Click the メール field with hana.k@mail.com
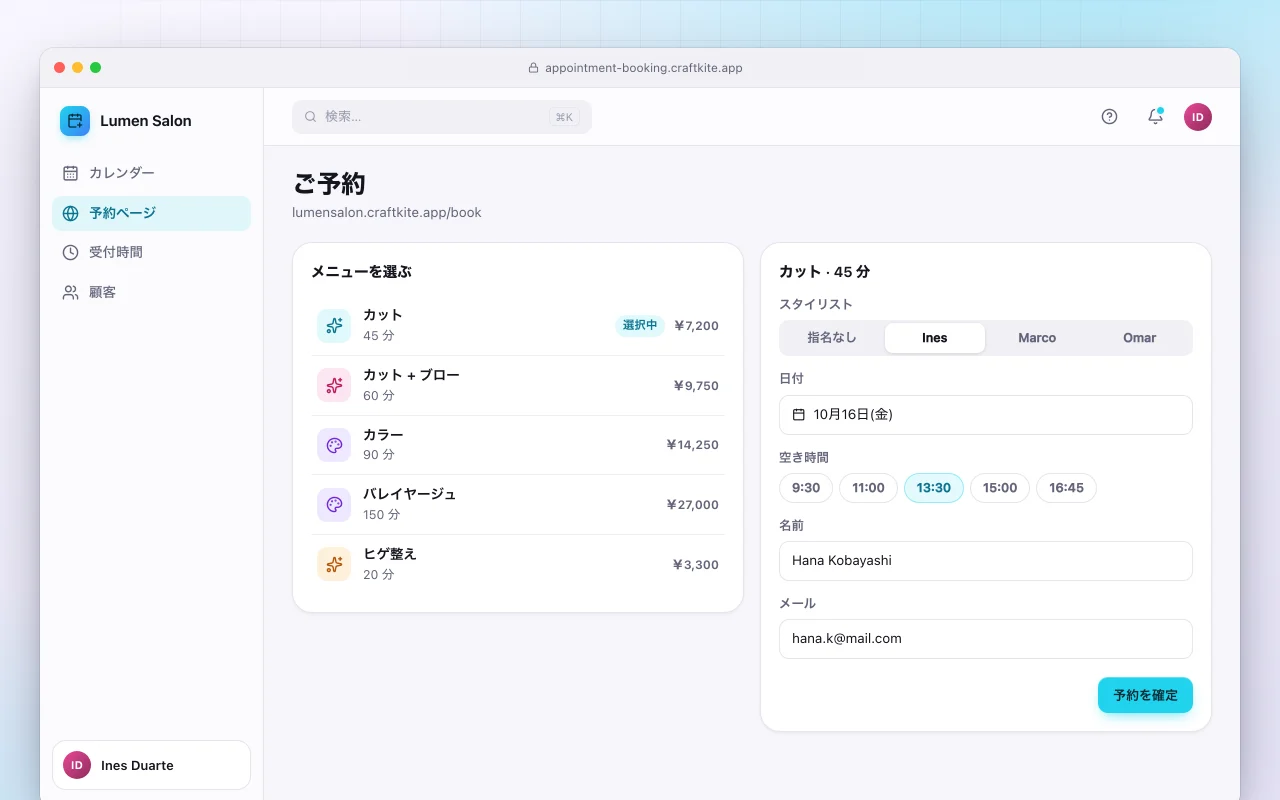This screenshot has width=1280, height=800. coord(986,639)
